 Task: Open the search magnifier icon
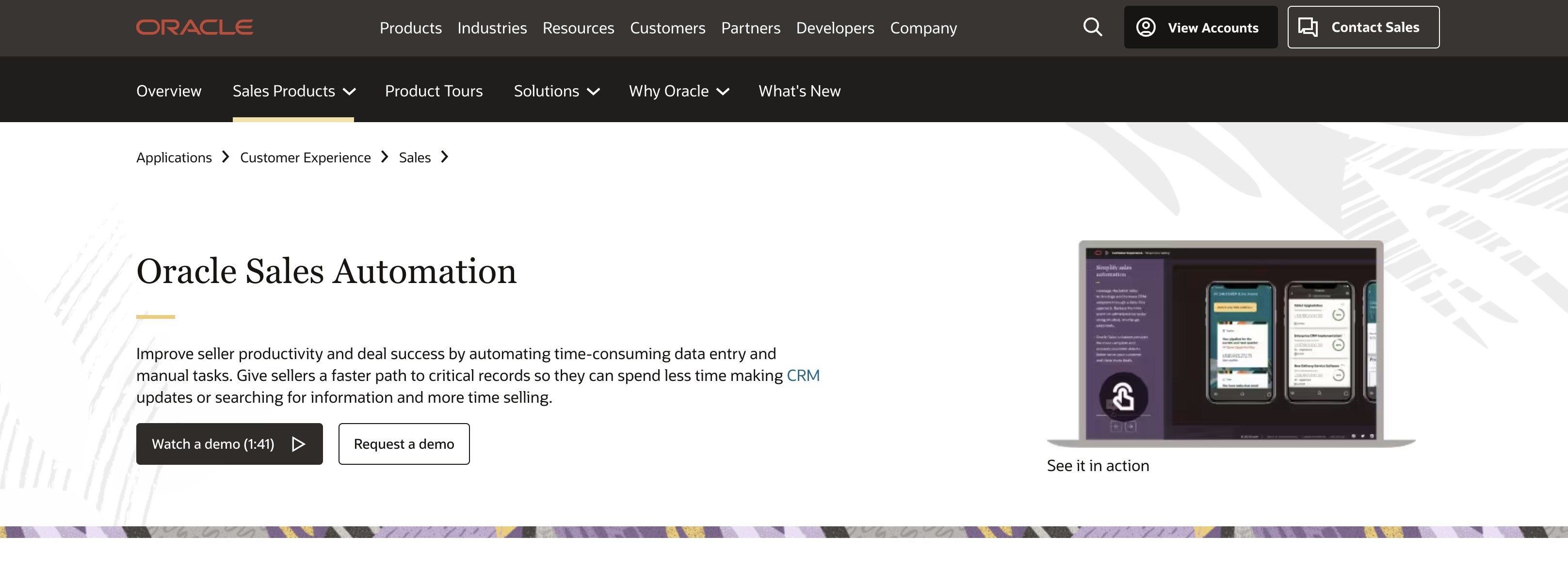[x=1092, y=27]
